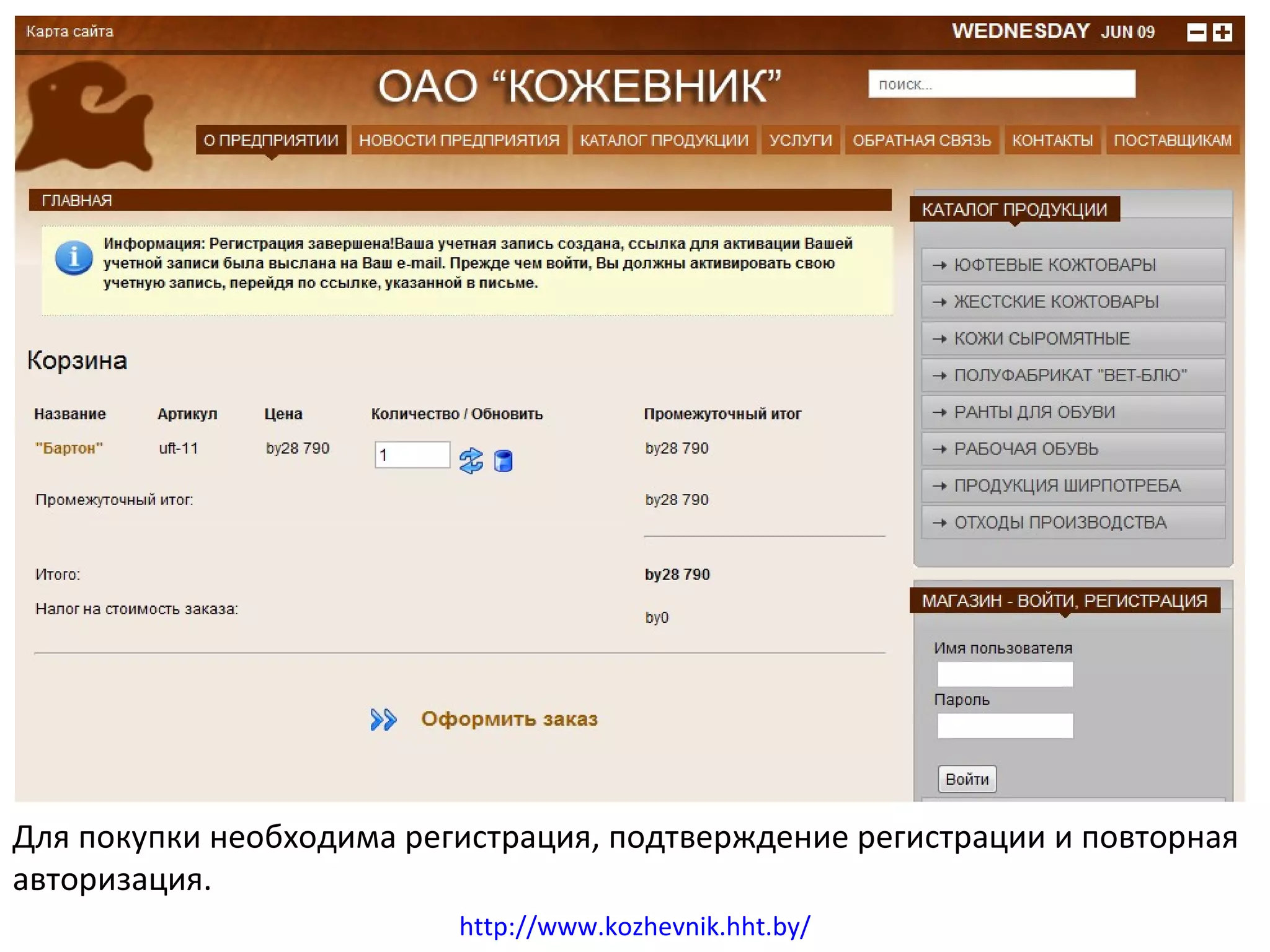This screenshot has height=952, width=1270.
Task: Open the http://www.kozhevnik.hht.by/ link
Action: click(634, 927)
